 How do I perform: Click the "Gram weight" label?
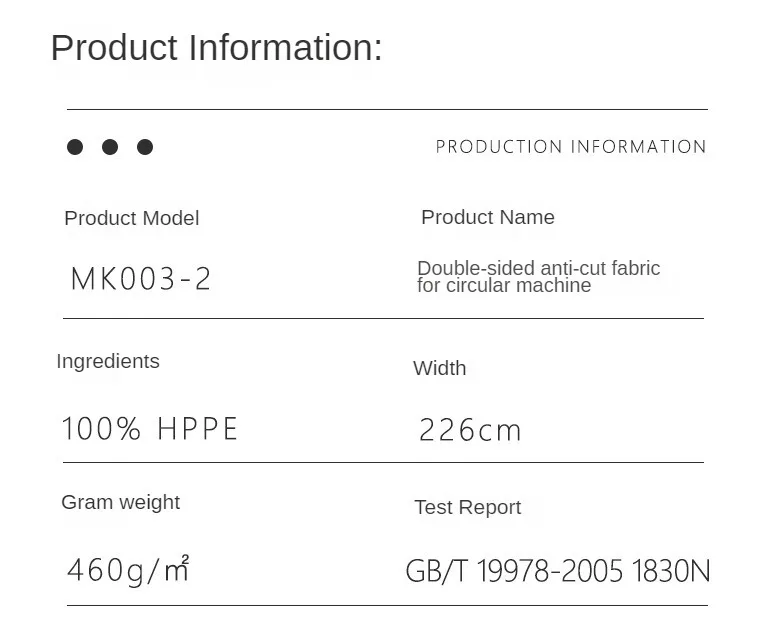[x=120, y=502]
